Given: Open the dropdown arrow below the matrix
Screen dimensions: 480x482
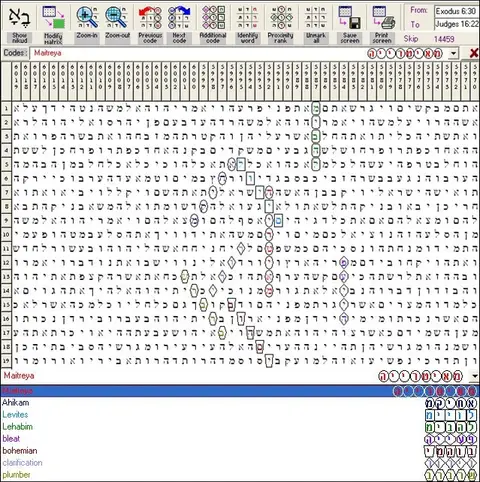Looking at the screenshot, I should coord(475,376).
